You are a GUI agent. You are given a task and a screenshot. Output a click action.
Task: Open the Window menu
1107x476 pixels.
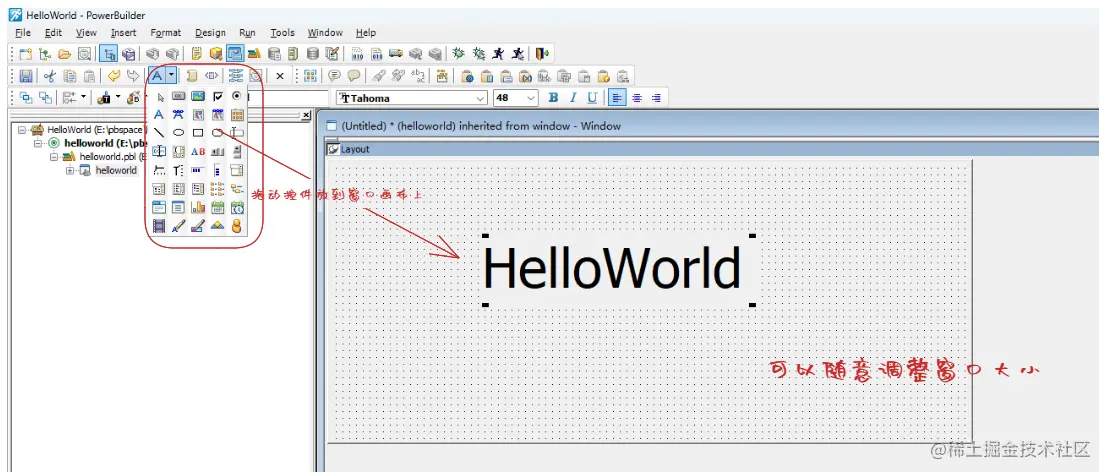click(x=325, y=32)
